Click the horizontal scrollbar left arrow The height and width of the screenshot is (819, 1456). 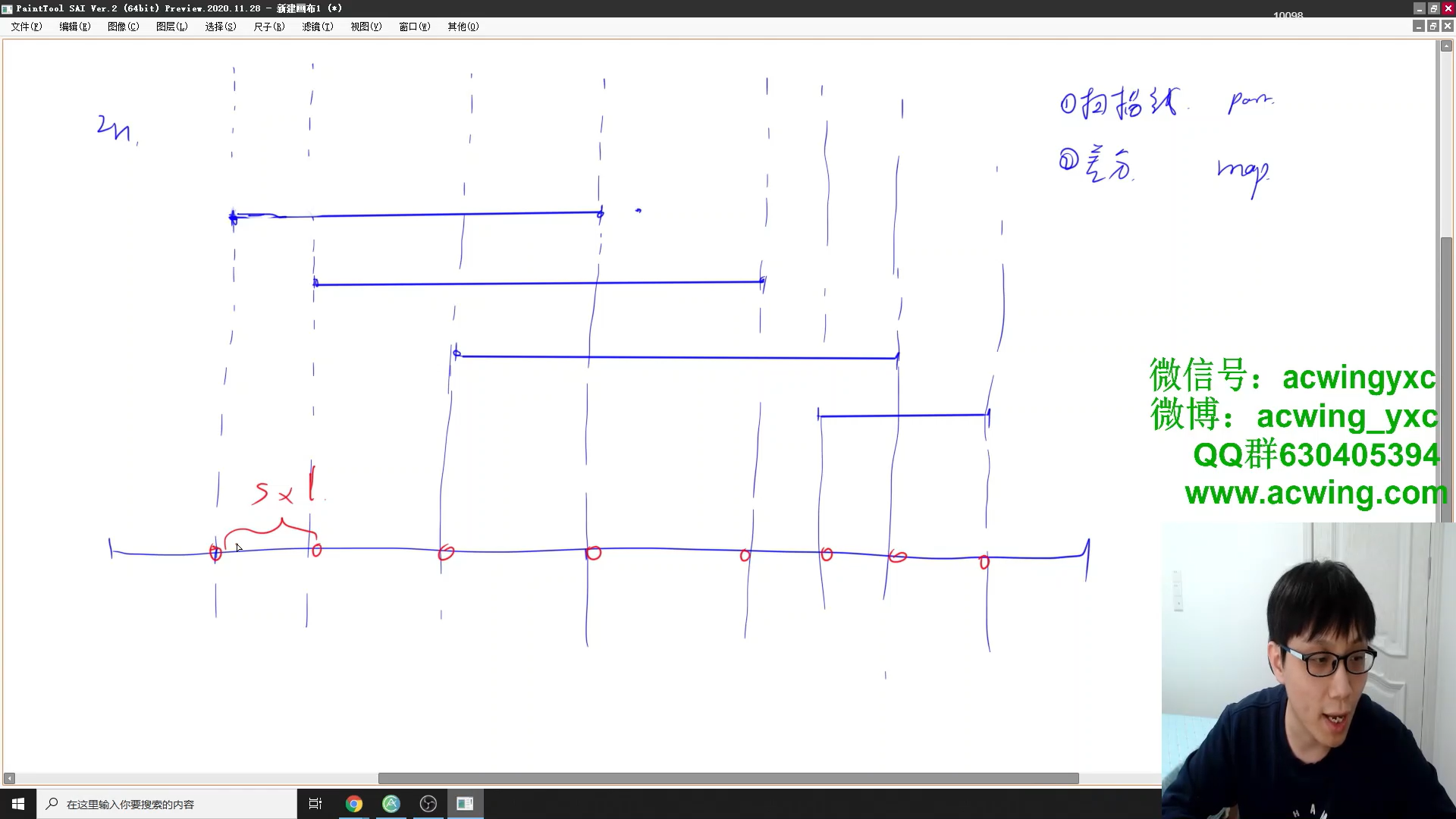tap(9, 779)
